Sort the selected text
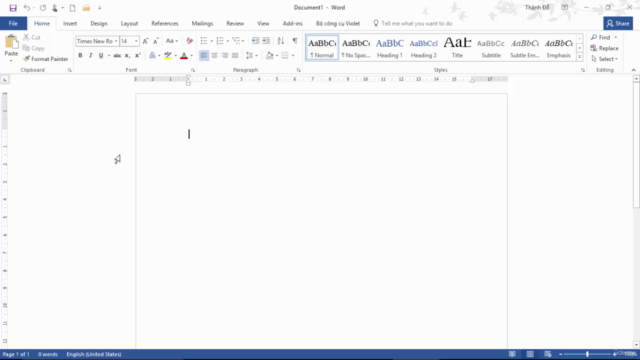Viewport: 640px width, 360px height. [x=280, y=41]
